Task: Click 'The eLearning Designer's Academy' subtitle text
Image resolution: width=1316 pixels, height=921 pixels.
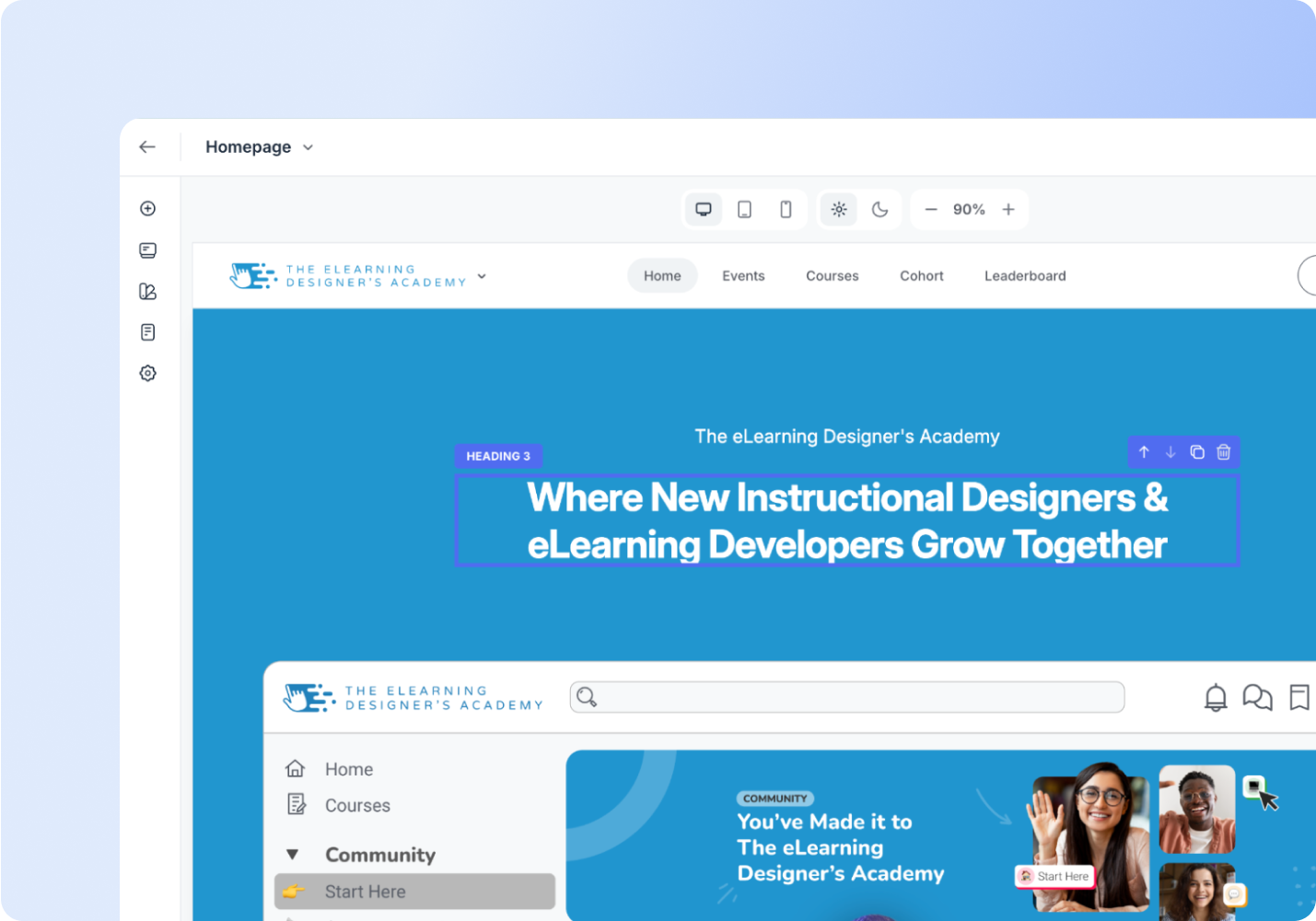Action: (x=847, y=437)
